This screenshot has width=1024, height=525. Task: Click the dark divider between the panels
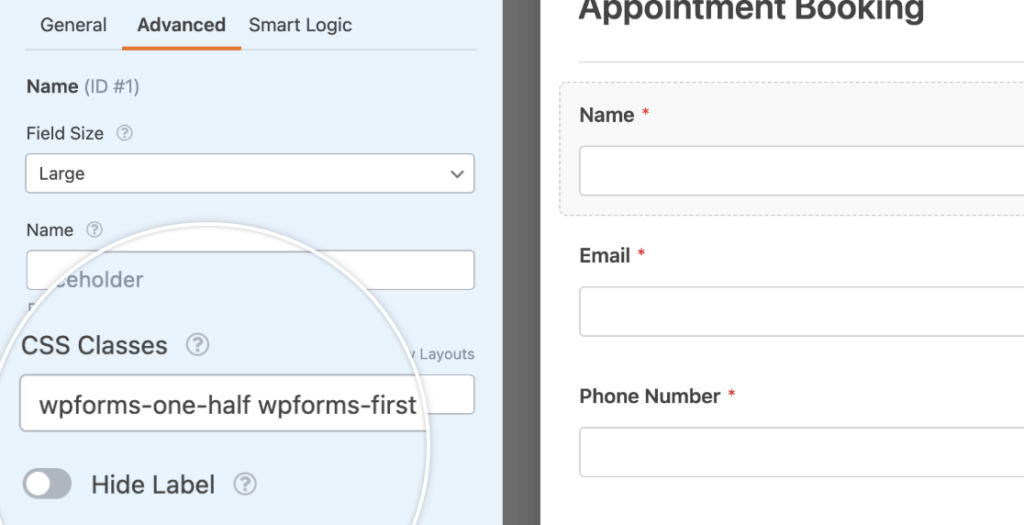click(522, 262)
